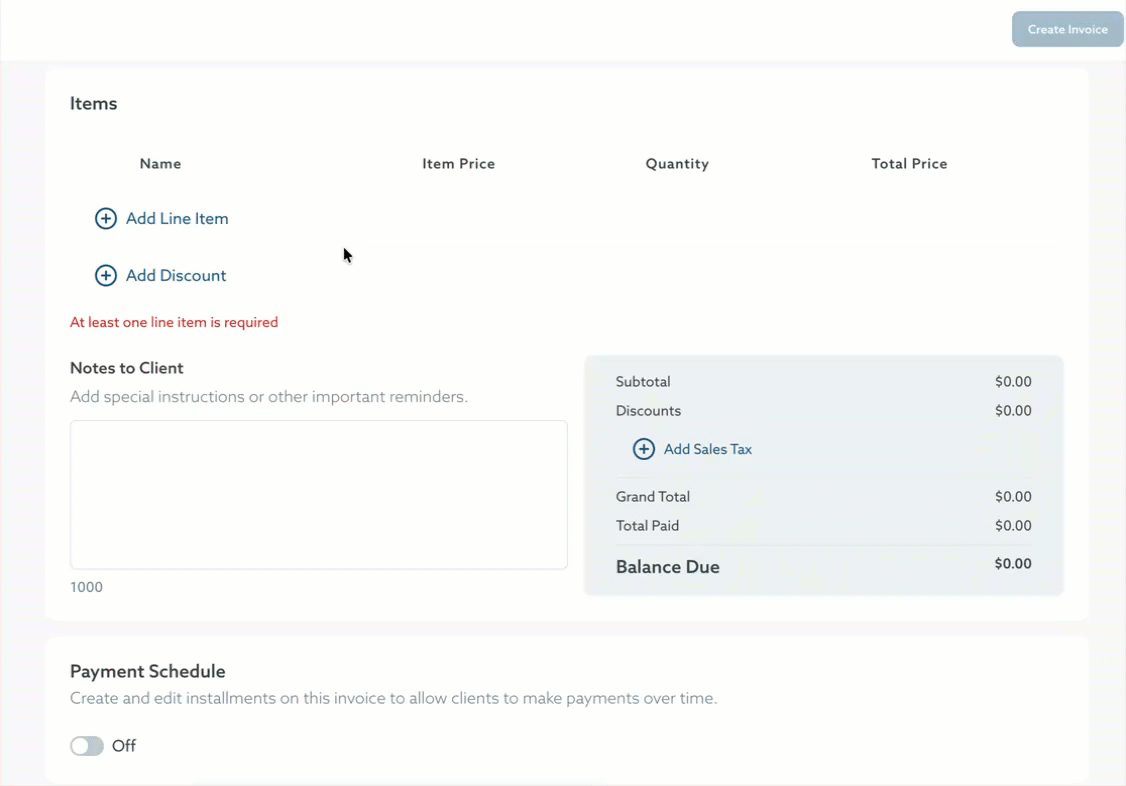This screenshot has width=1126, height=786.
Task: Select the Subtotal amount of $0.00
Action: point(1013,381)
